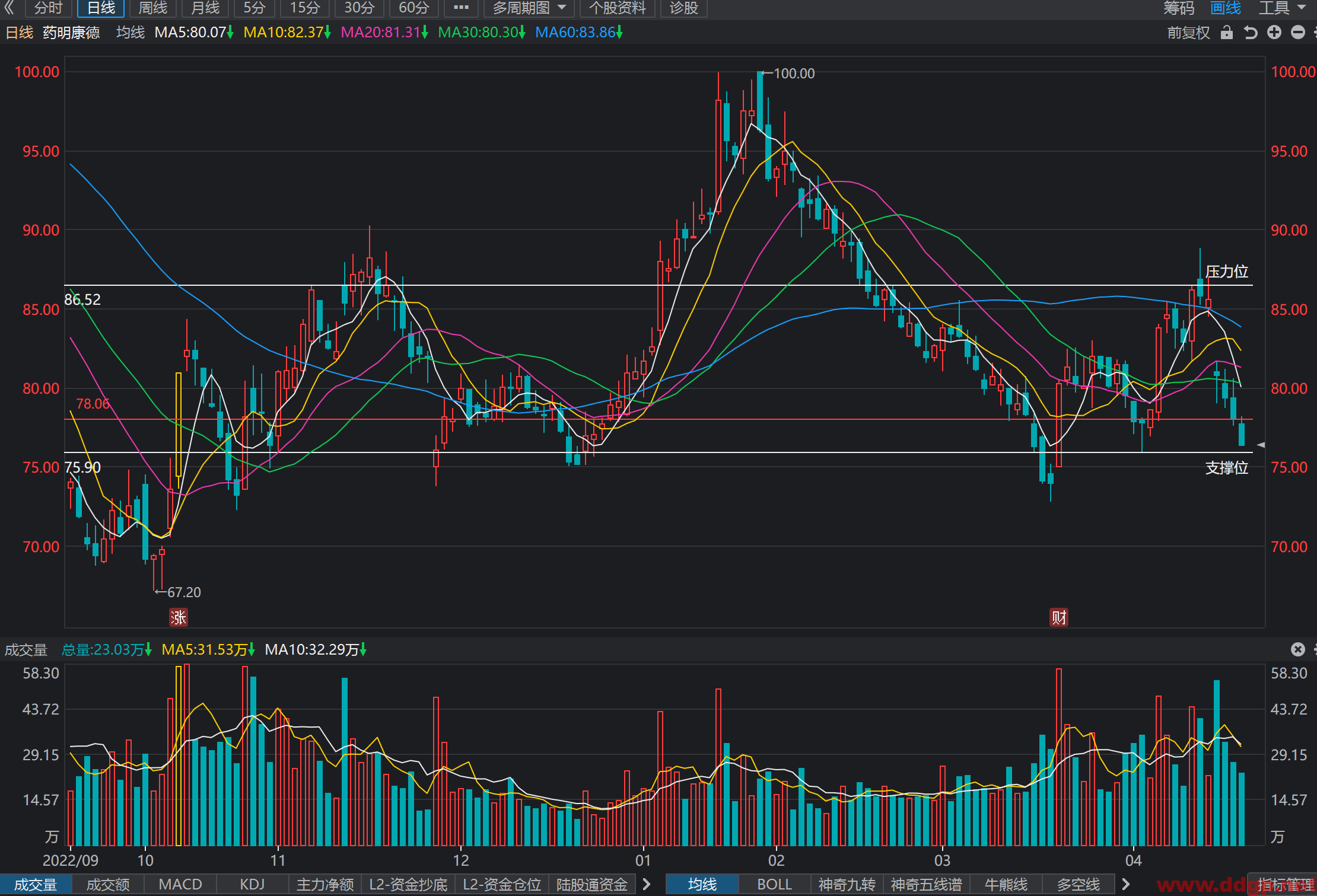Switch overlay to 神奇五线谱
The image size is (1317, 896).
[x=927, y=885]
